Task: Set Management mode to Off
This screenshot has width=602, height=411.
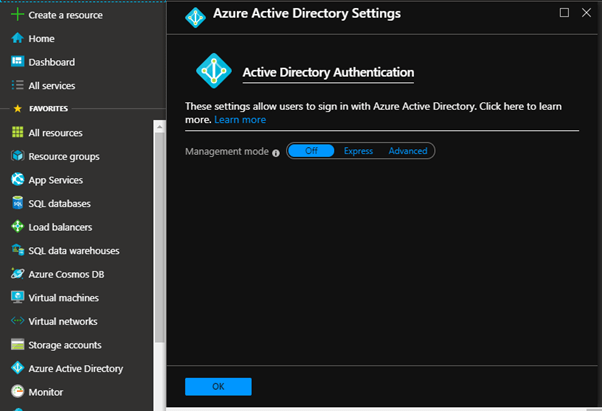Action: coord(311,151)
